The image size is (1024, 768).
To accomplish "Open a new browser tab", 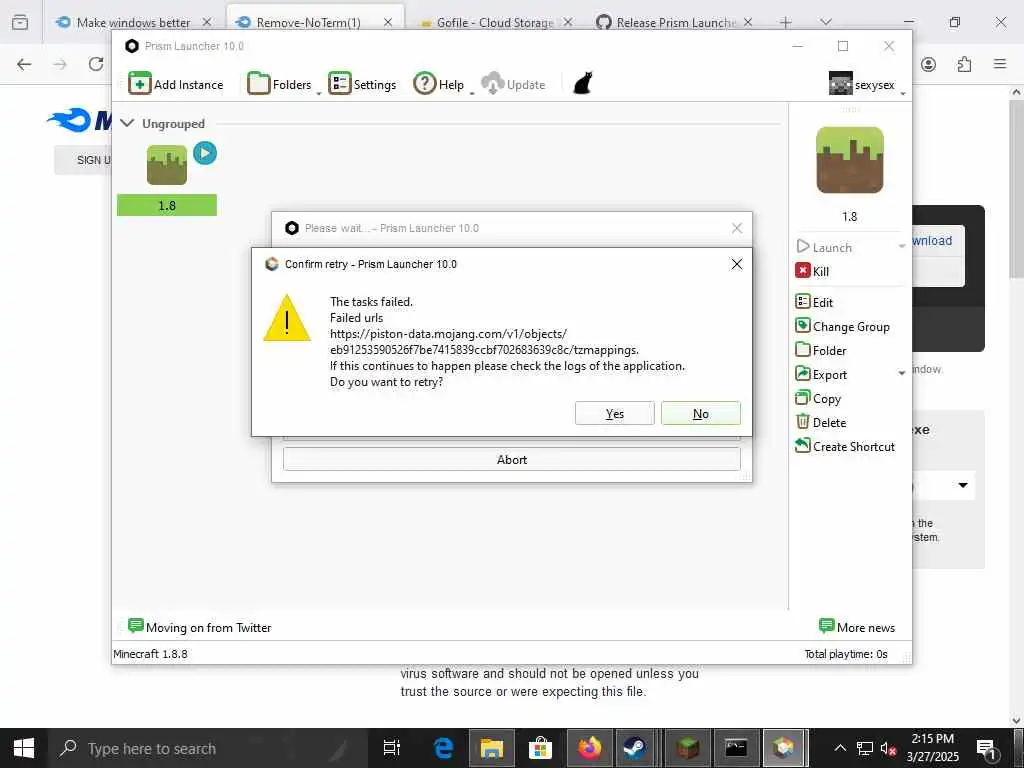I will tap(785, 23).
